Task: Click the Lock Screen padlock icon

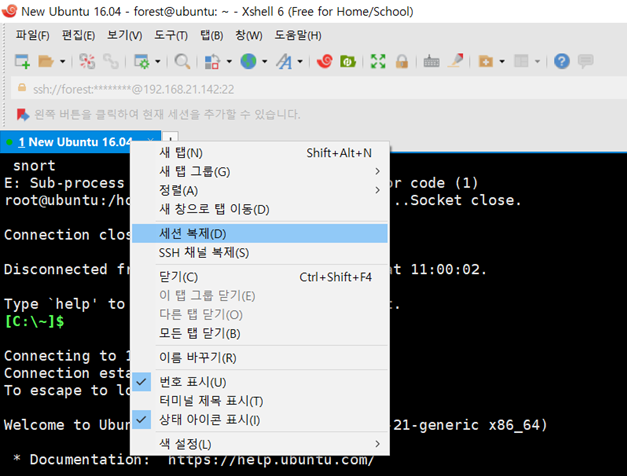Action: pos(401,61)
